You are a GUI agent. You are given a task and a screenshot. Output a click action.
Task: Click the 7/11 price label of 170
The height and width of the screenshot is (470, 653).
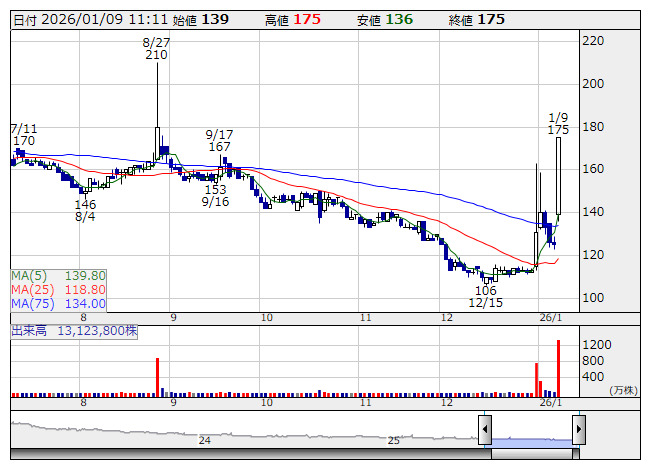[24, 142]
